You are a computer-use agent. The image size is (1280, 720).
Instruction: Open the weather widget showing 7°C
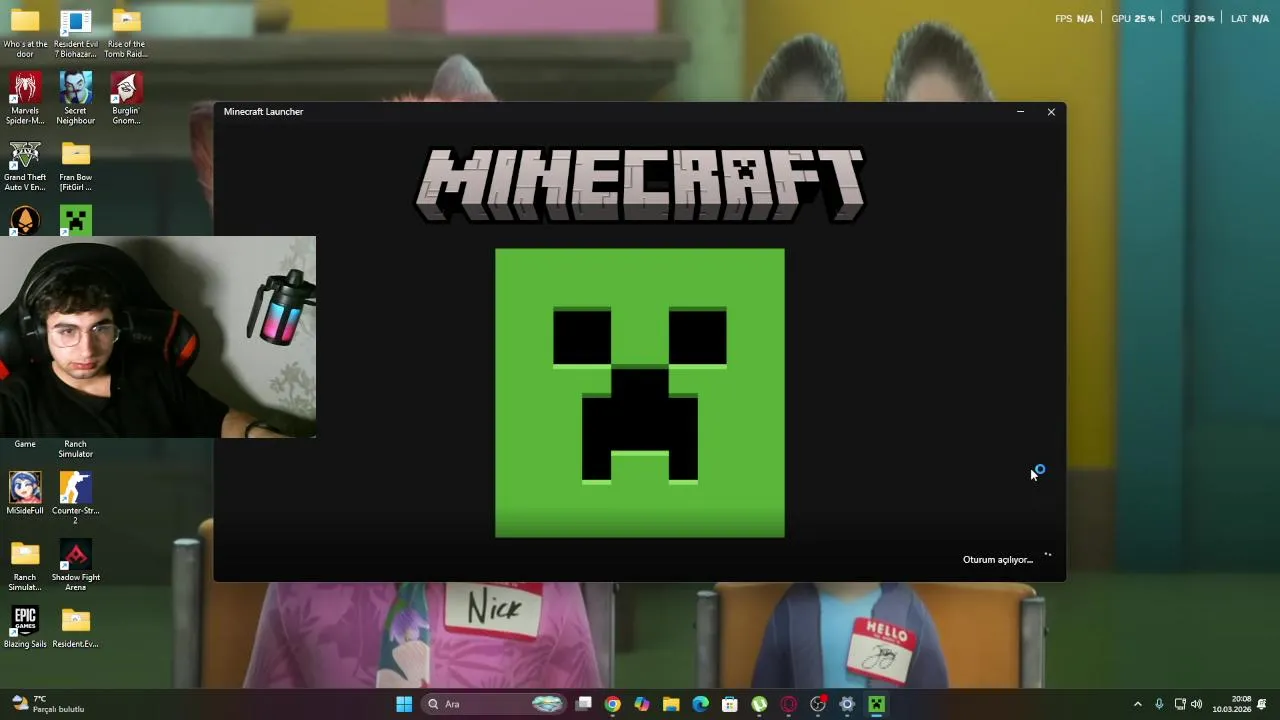(48, 704)
